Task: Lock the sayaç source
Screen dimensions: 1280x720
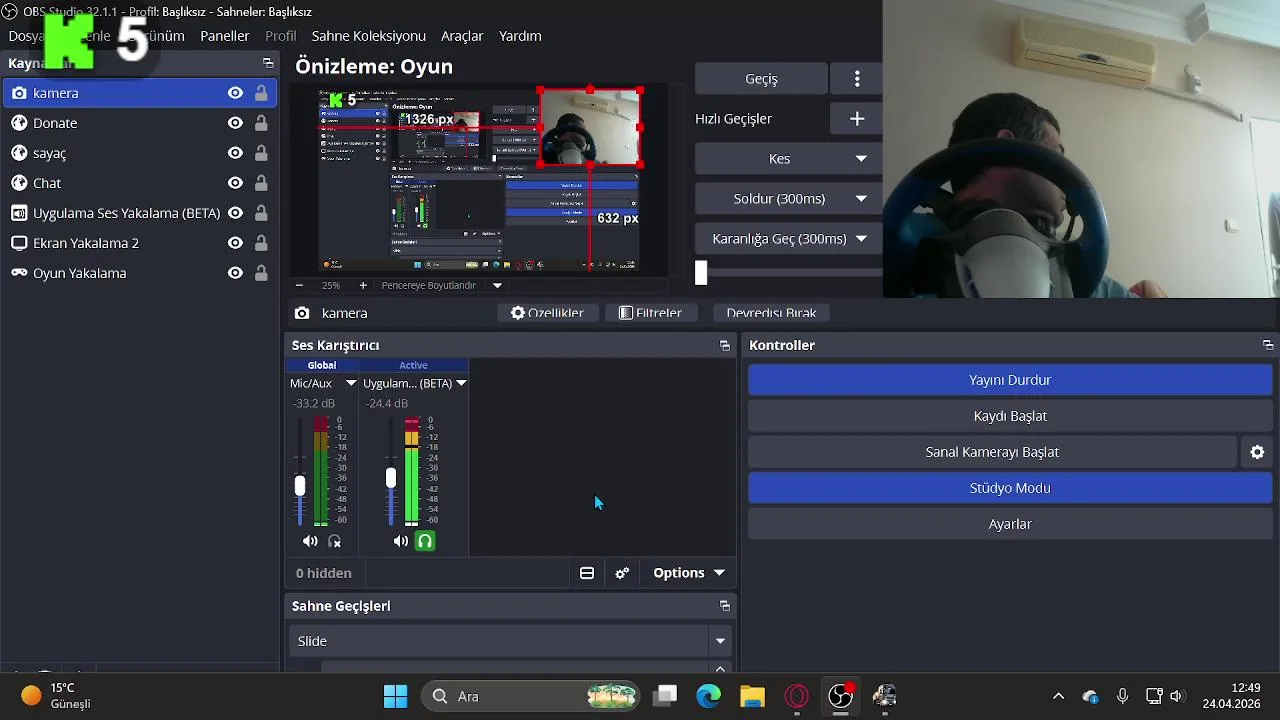Action: (x=261, y=153)
